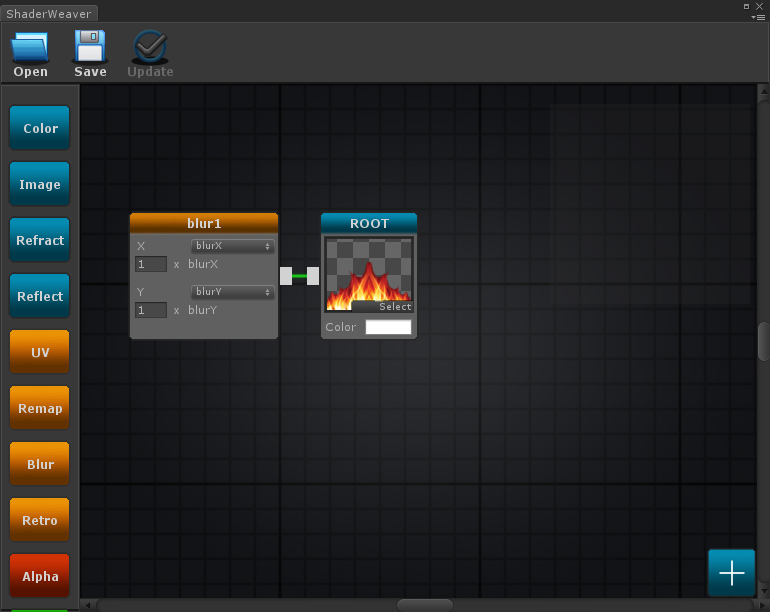Click the Update checkmark icon
Screen dimensions: 770x612
pyautogui.click(x=150, y=47)
